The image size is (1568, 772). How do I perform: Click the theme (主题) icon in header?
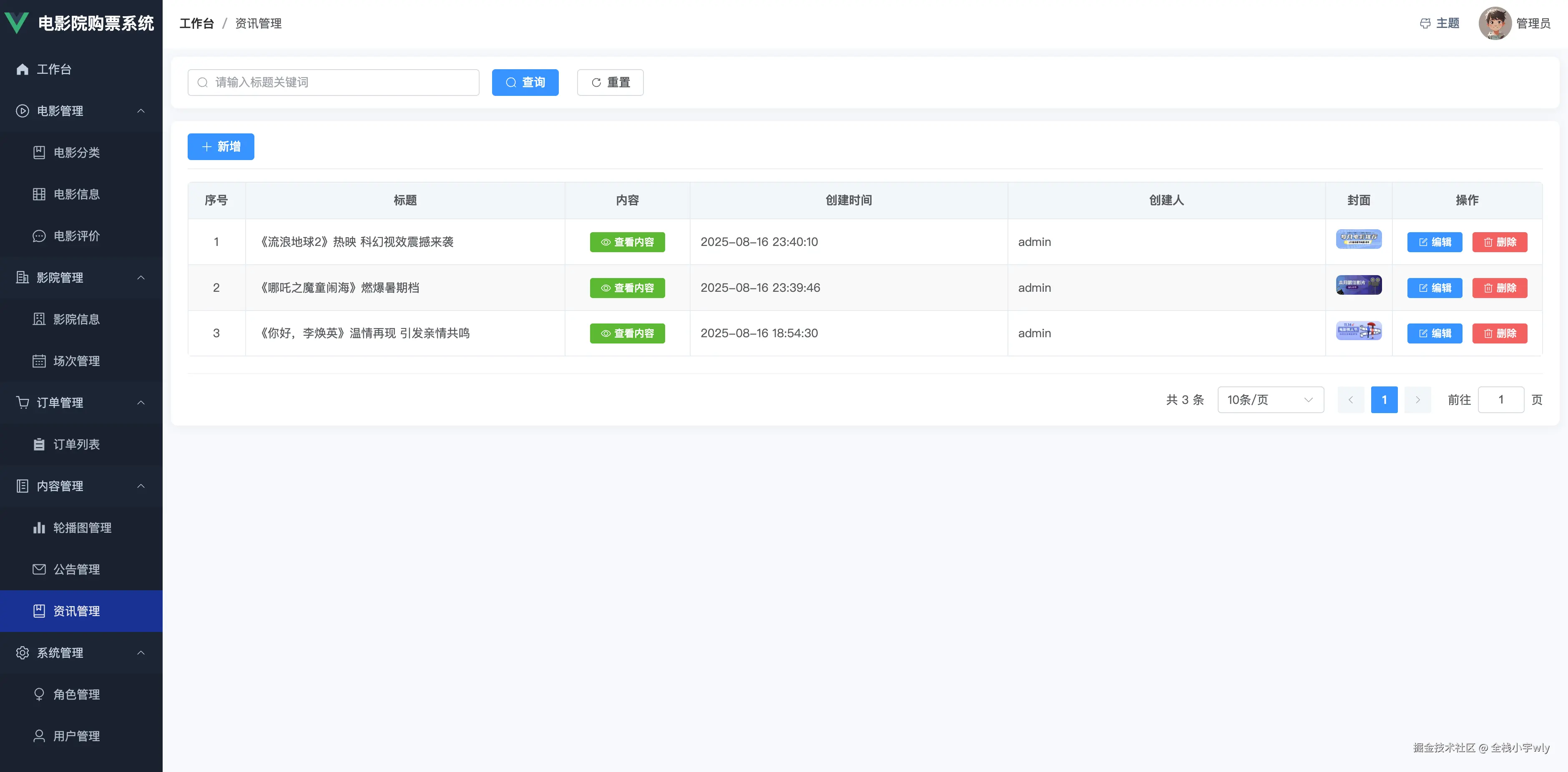(x=1425, y=24)
